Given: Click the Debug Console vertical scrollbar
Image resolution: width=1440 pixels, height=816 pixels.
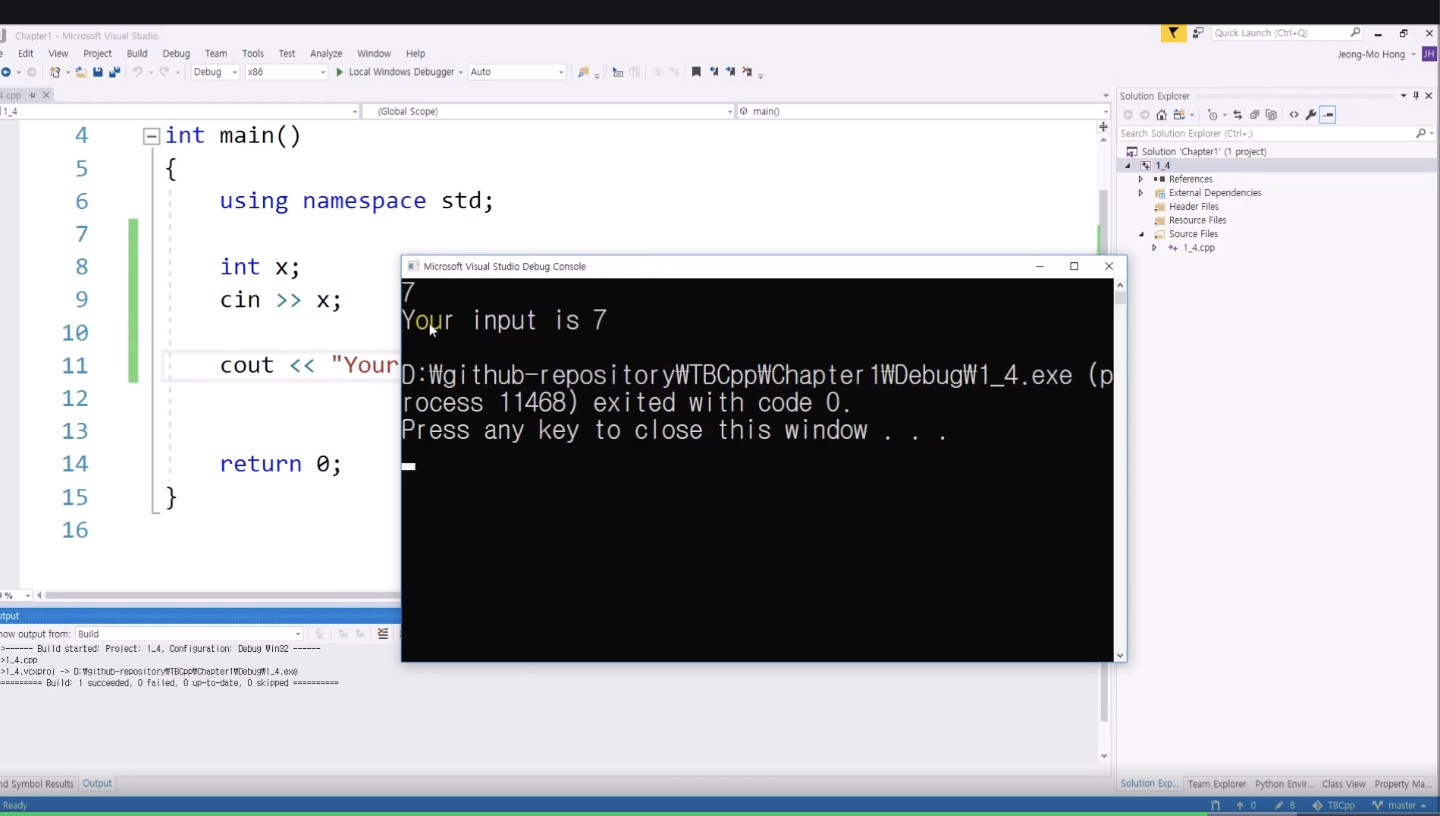Looking at the screenshot, I should [x=1120, y=470].
